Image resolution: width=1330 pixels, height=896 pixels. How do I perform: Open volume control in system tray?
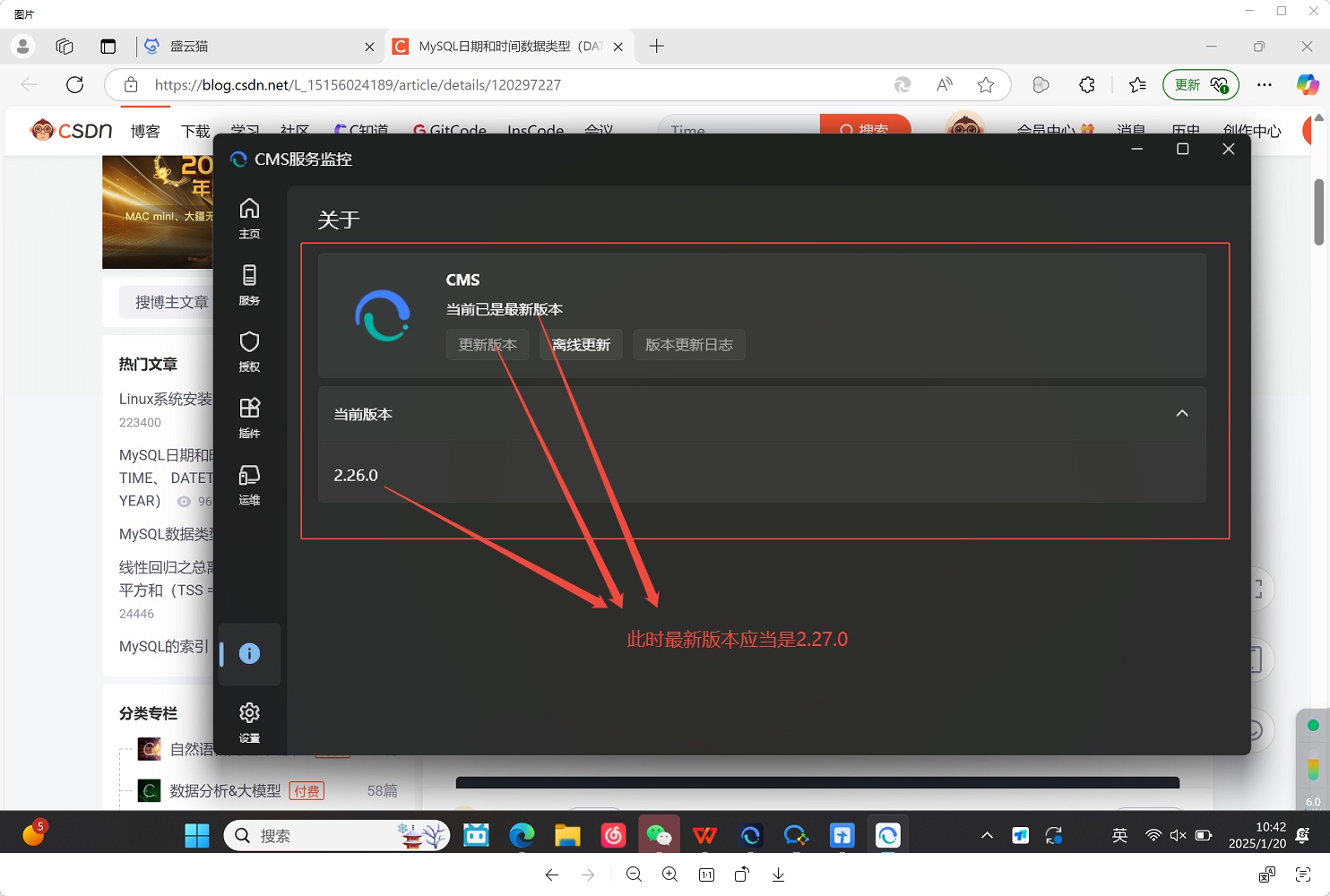tap(1179, 835)
